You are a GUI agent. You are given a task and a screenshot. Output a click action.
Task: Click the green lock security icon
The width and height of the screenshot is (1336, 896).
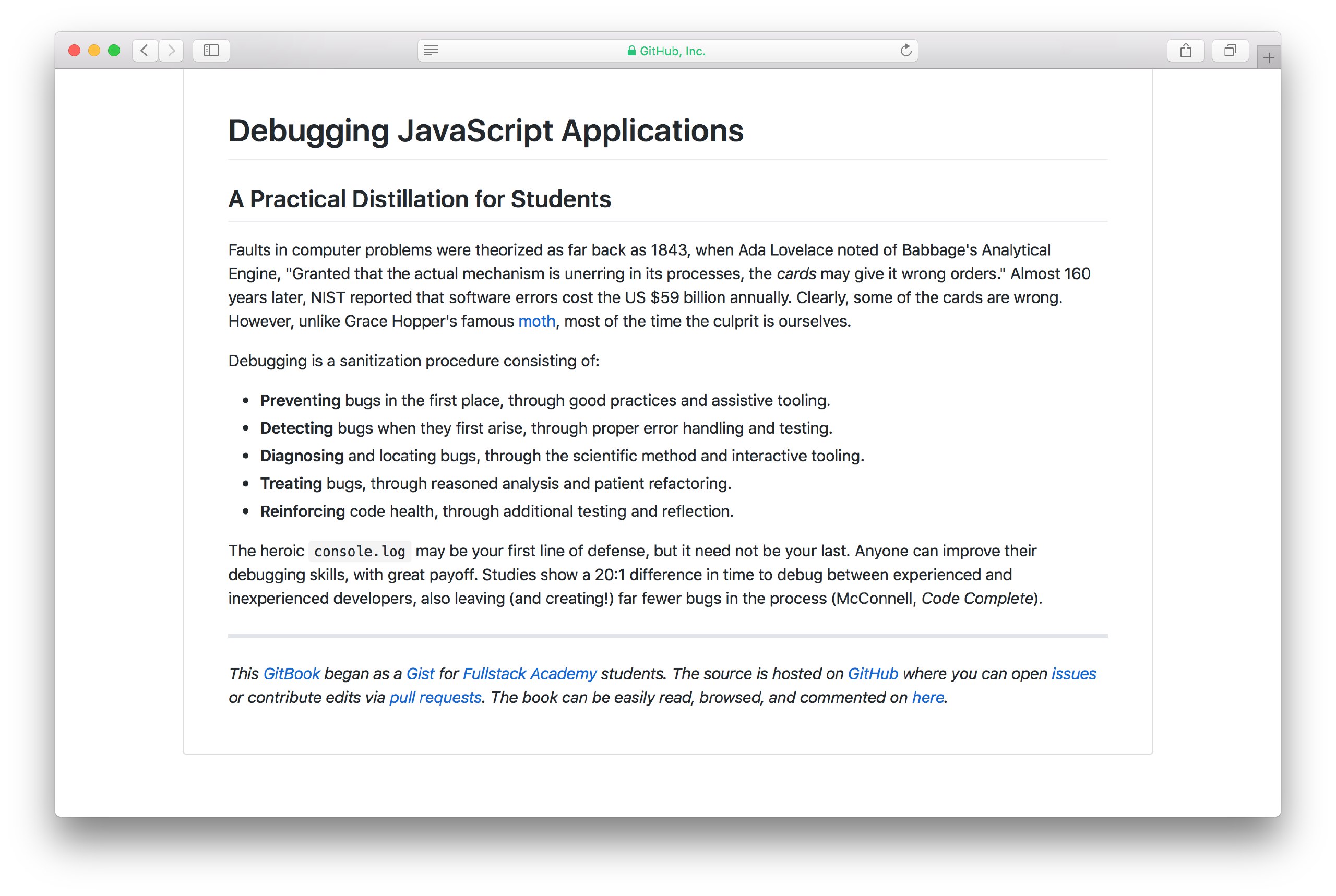631,51
